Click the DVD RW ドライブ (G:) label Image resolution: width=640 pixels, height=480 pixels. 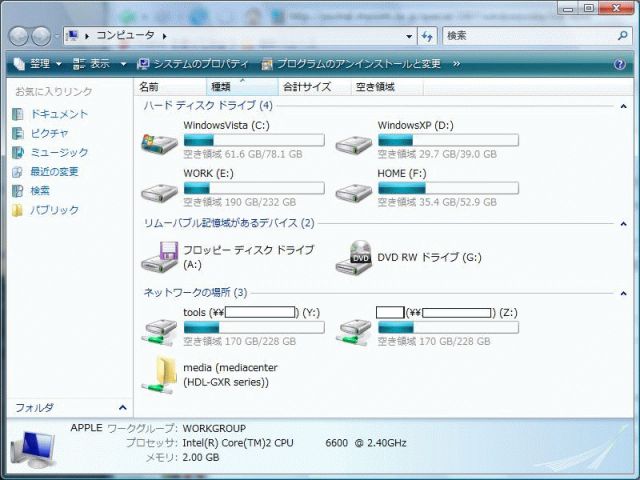429,257
